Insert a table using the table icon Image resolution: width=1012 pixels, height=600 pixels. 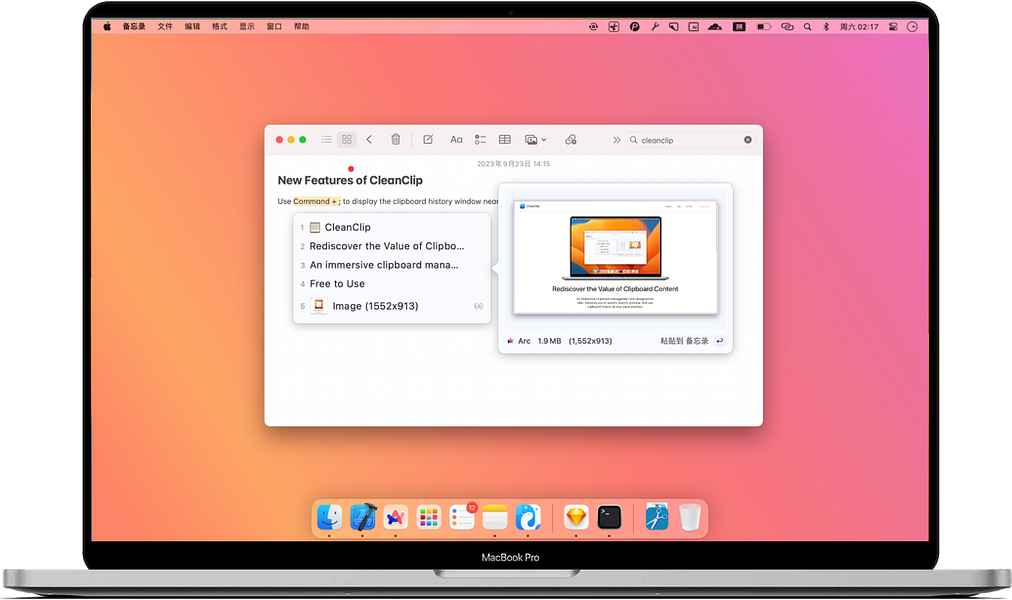coord(505,139)
